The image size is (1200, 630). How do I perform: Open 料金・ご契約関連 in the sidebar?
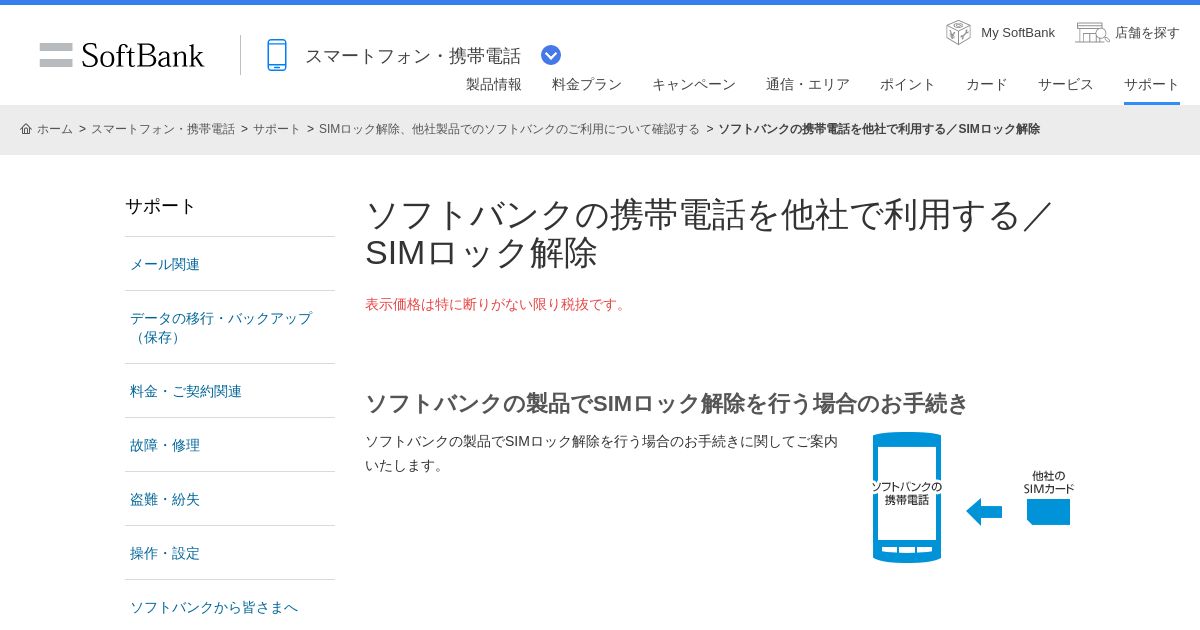186,391
